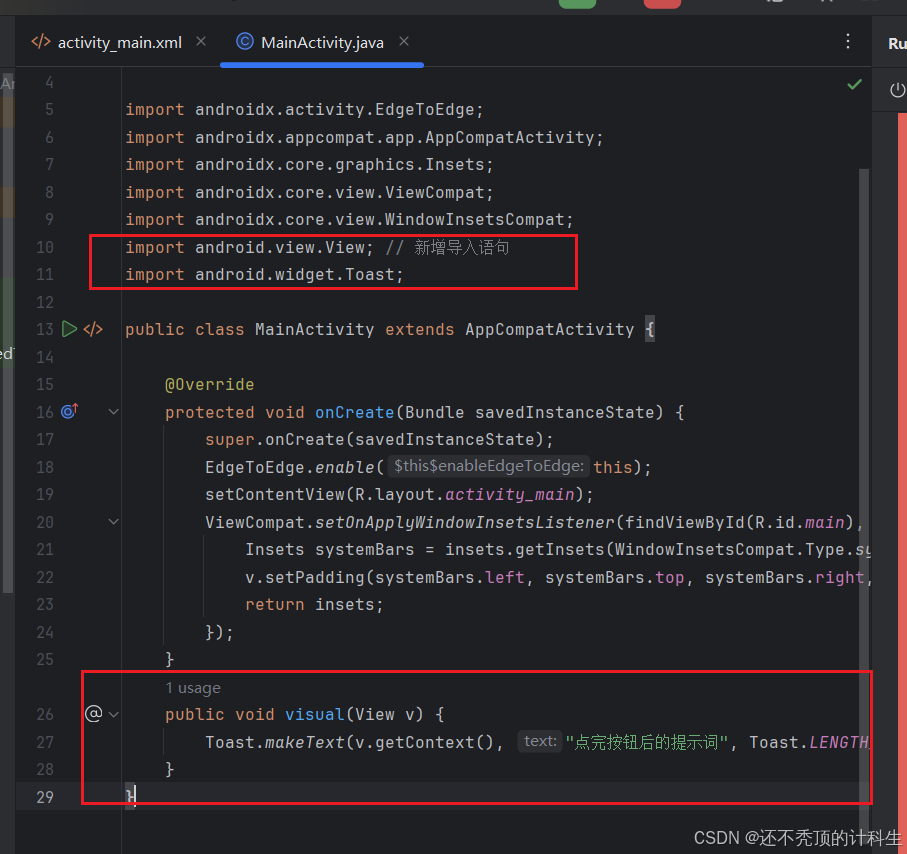Click the '@Override' annotation
907x854 pixels.
coord(209,385)
